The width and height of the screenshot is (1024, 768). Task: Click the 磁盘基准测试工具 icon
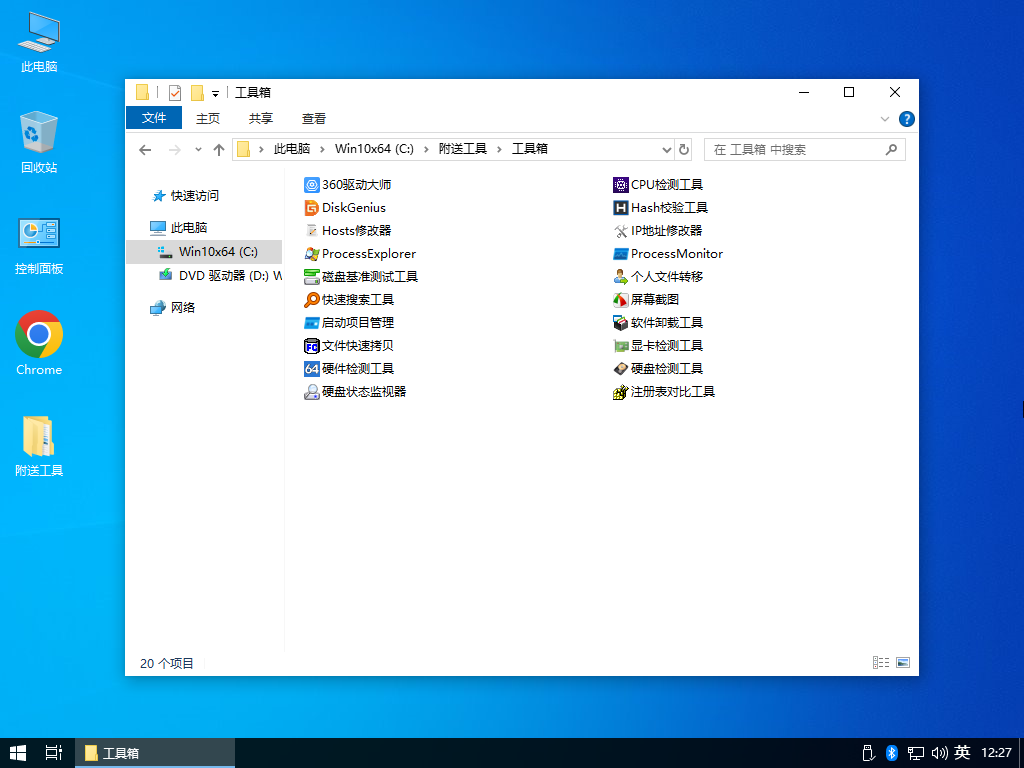tap(312, 277)
